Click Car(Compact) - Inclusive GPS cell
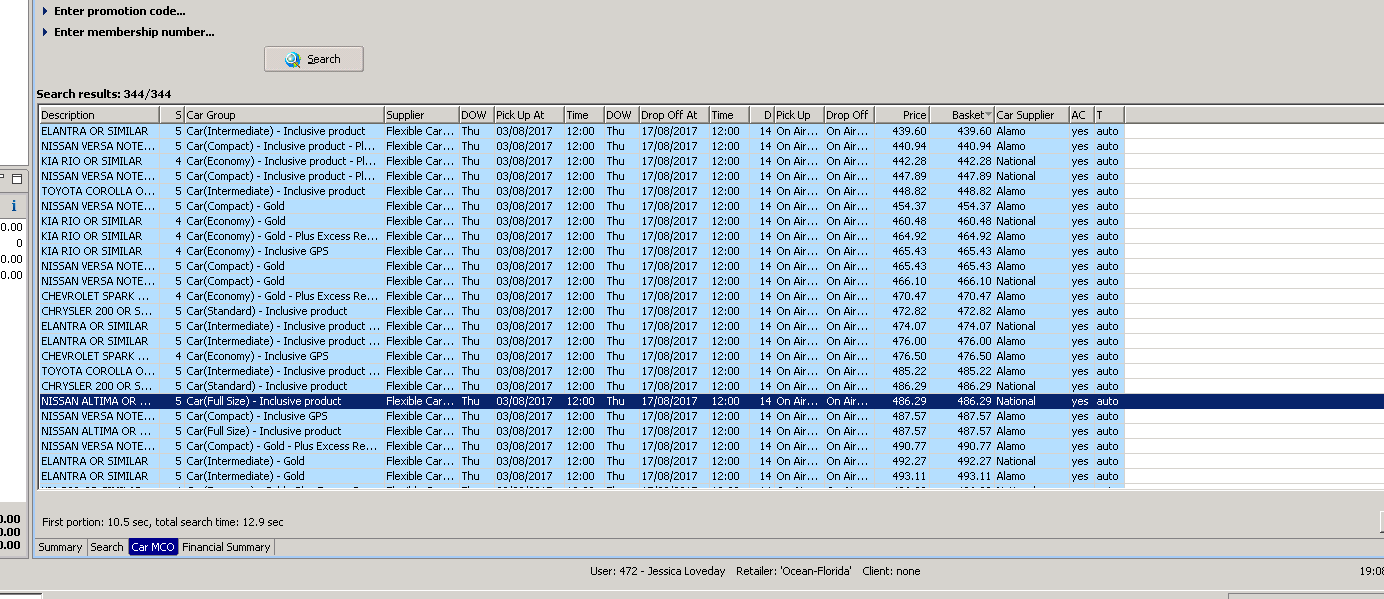This screenshot has width=1384, height=599. coord(284,416)
